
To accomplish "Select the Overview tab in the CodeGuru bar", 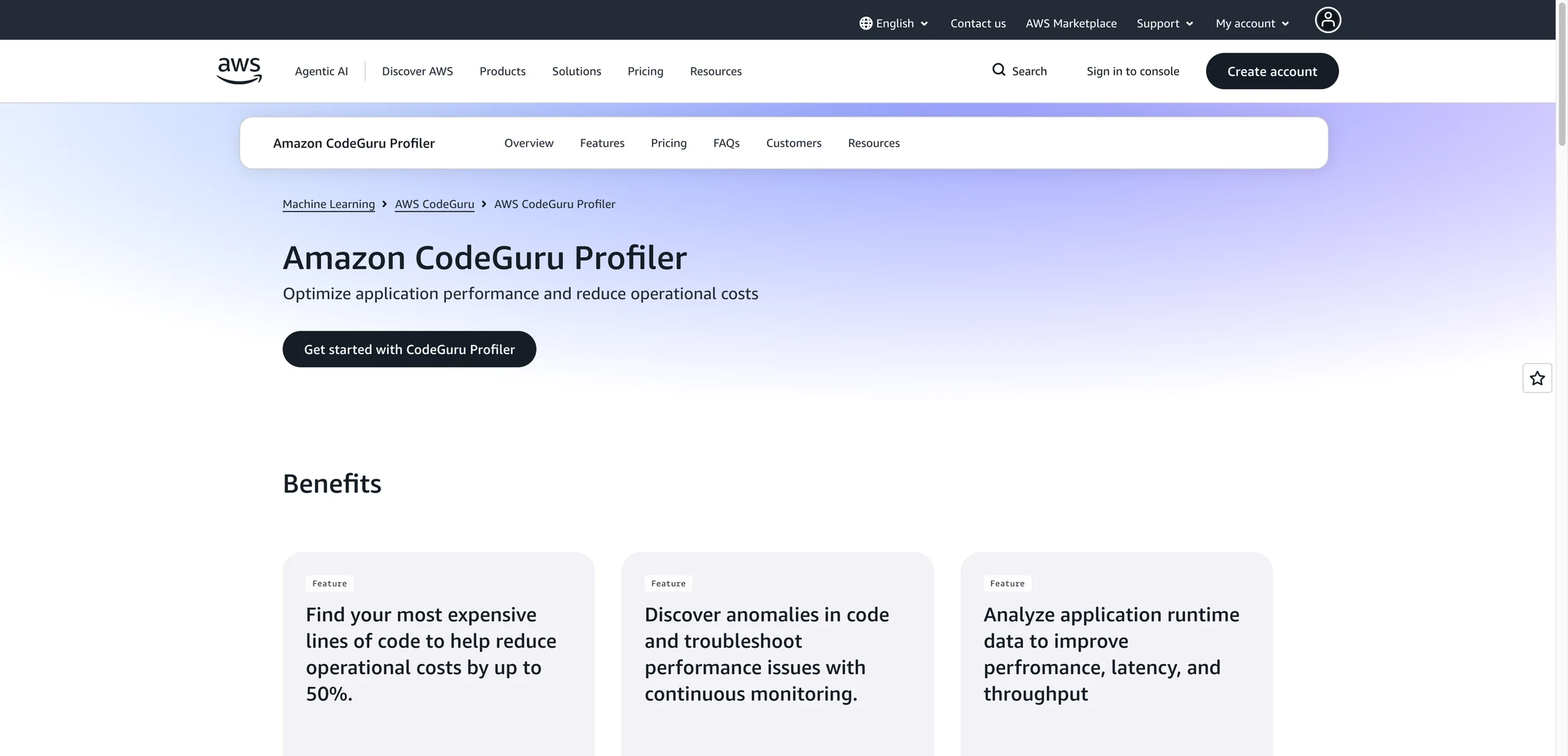I will 529,143.
